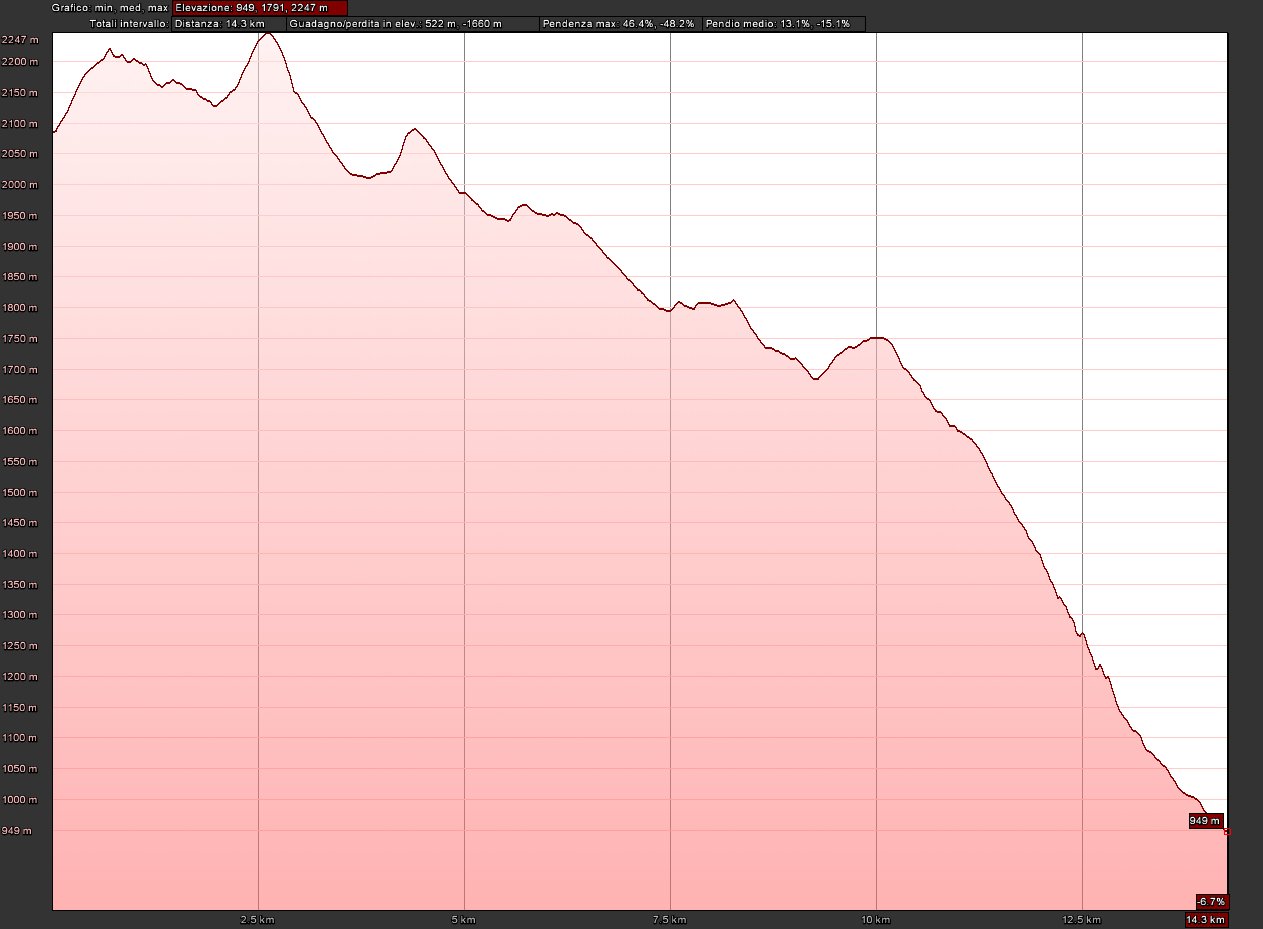Click the 14.3 km distance badge
Viewport: 1263px width, 929px height.
[x=1205, y=920]
